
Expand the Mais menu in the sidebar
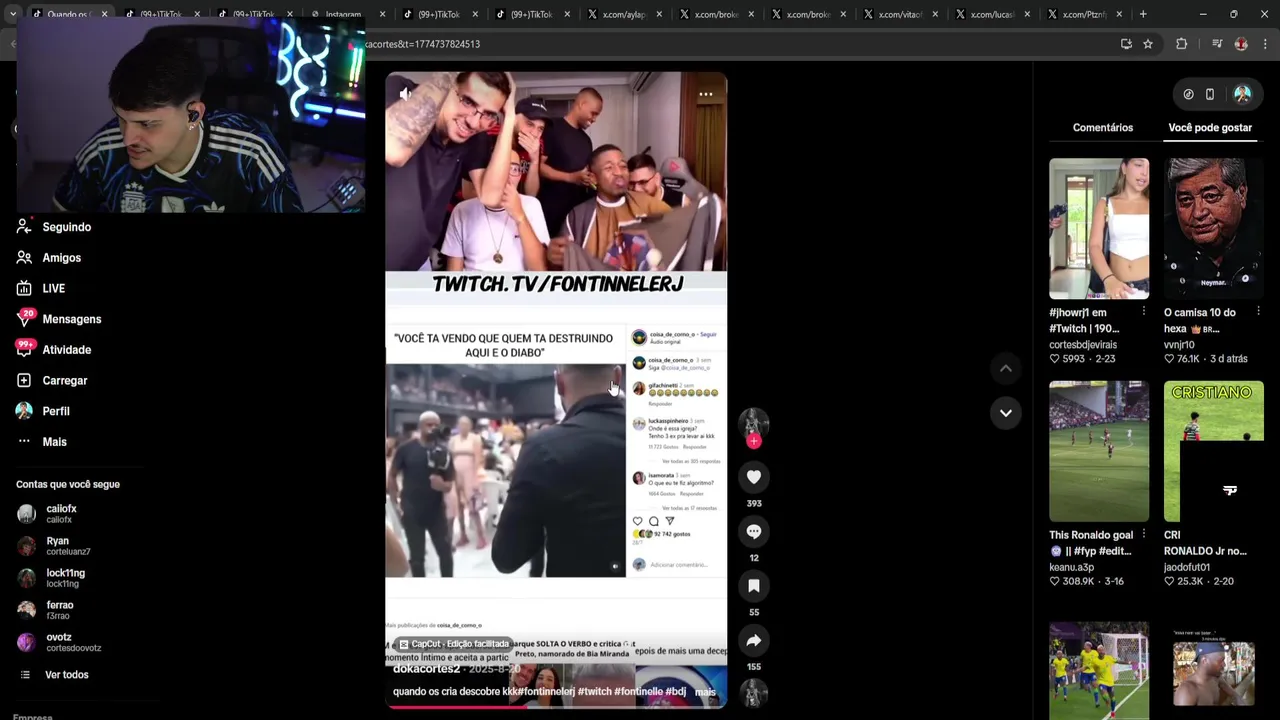point(54,442)
